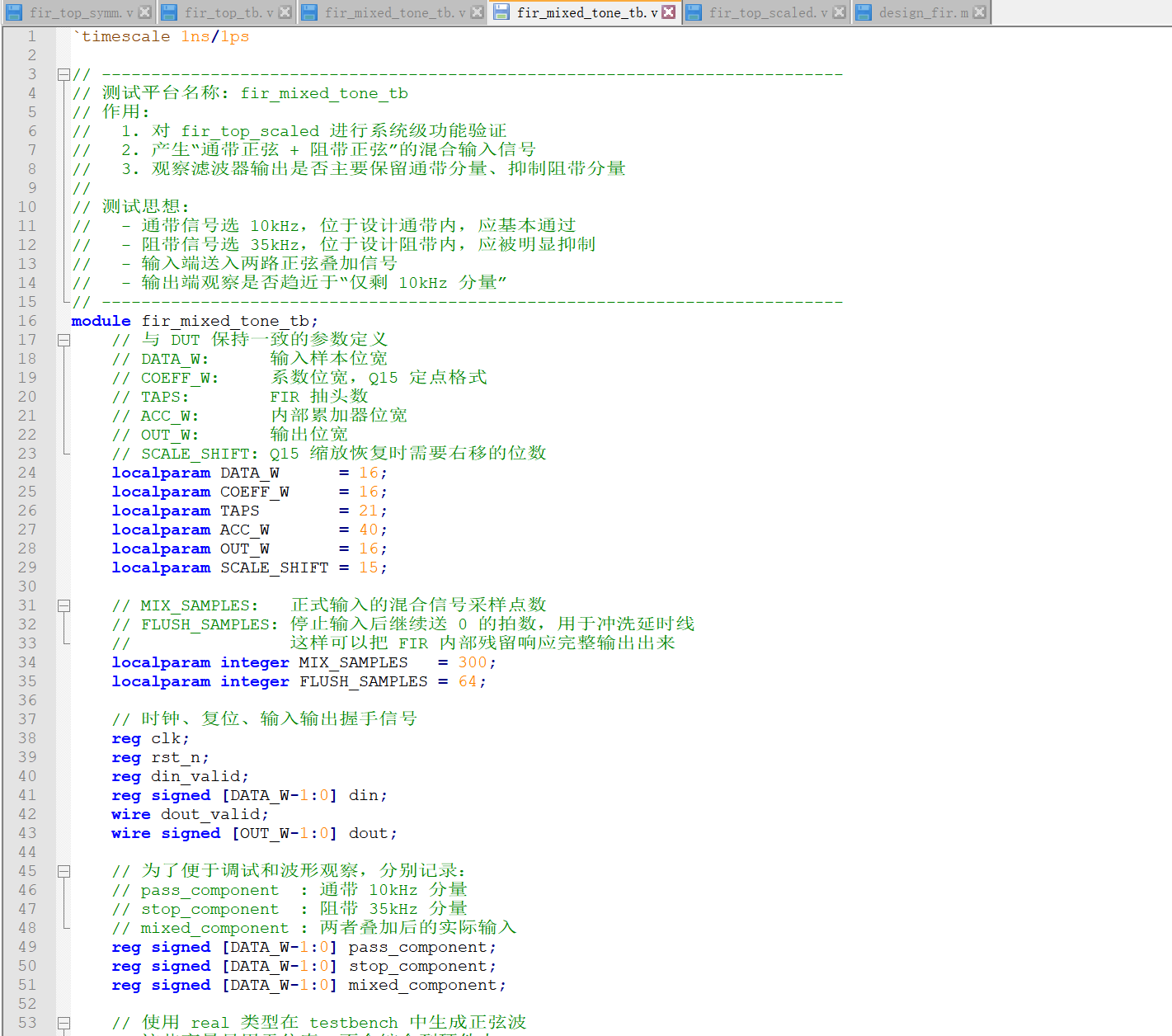Close the active fir_mixed_tone_tb.v tab with the red X
This screenshot has width=1172, height=1036.
pos(669,12)
